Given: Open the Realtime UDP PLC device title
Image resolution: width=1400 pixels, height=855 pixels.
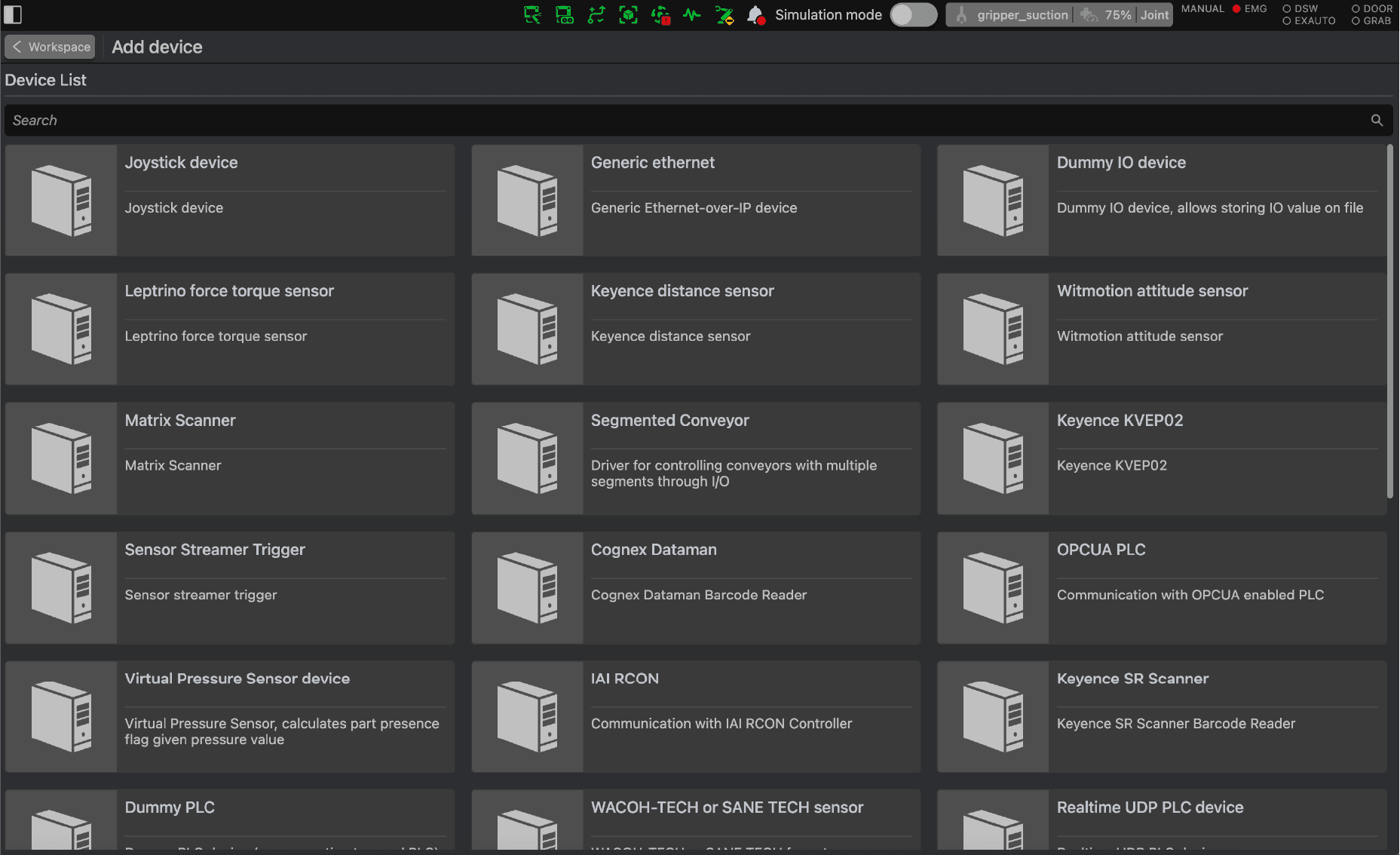Looking at the screenshot, I should (1150, 807).
